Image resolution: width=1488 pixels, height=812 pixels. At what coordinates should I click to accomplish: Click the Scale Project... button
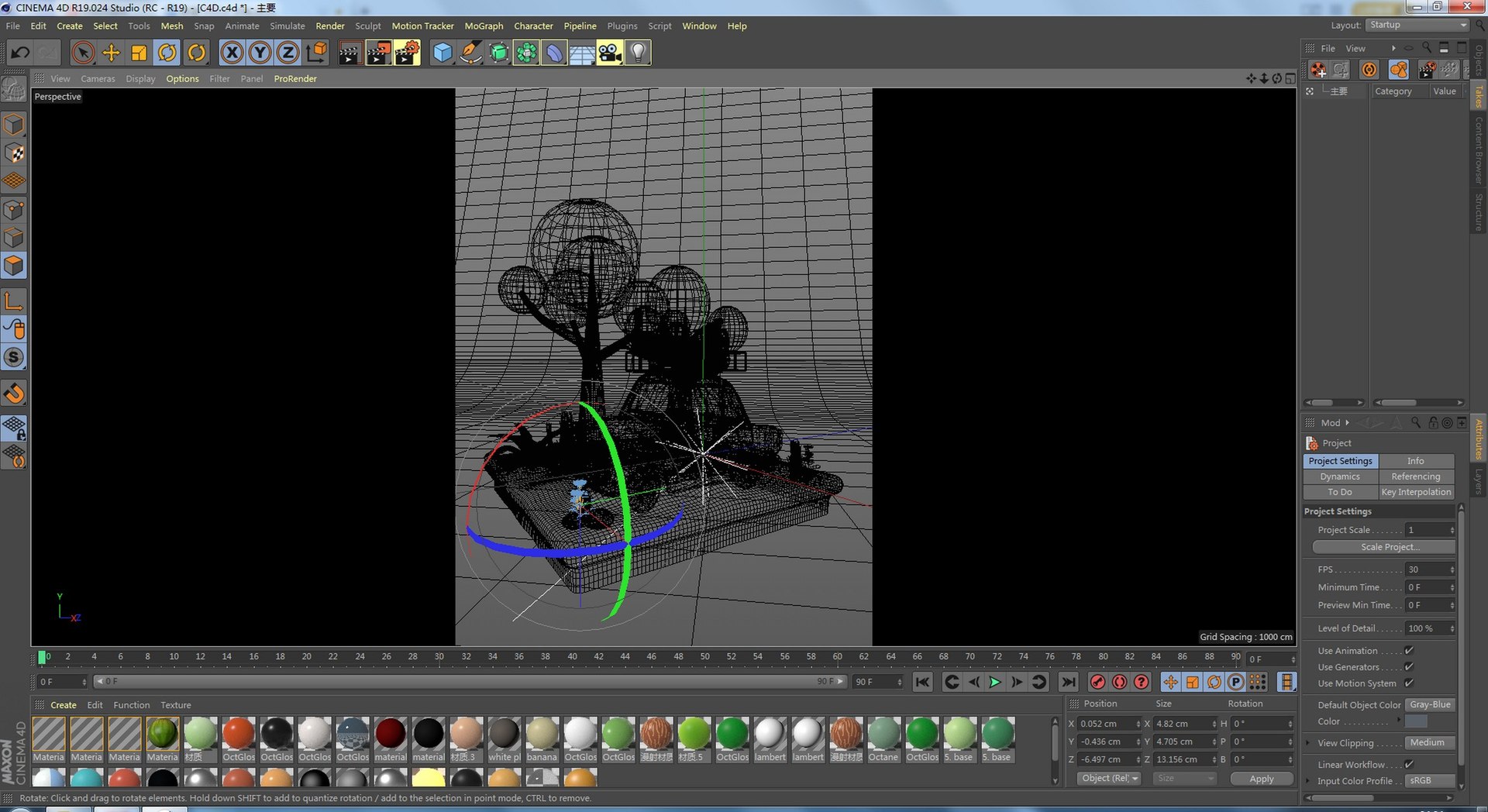click(1384, 547)
